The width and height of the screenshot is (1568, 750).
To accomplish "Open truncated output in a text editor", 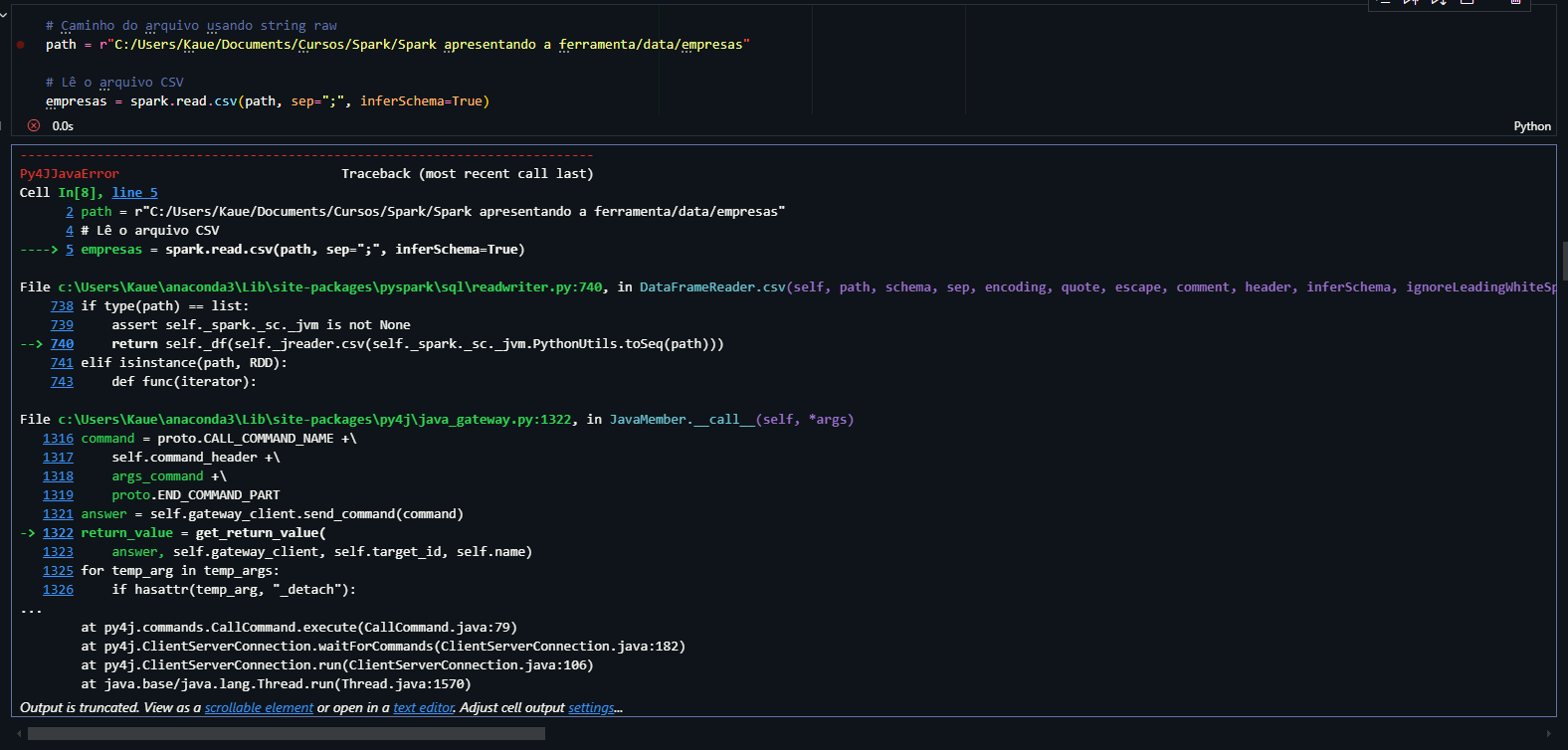I will 424,708.
